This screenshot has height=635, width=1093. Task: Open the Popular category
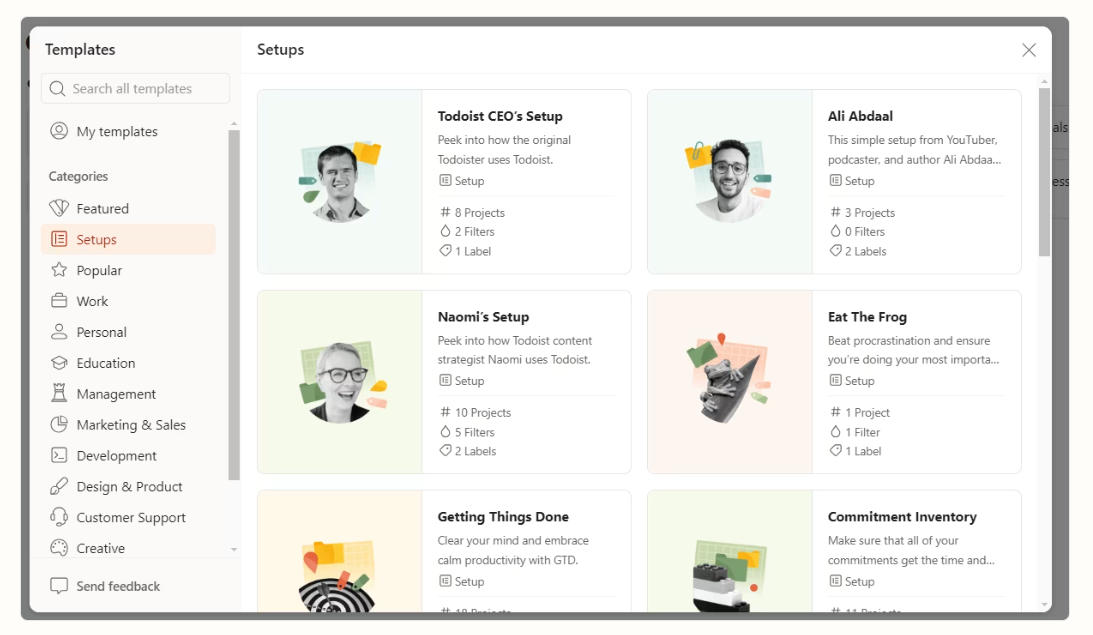(128, 270)
